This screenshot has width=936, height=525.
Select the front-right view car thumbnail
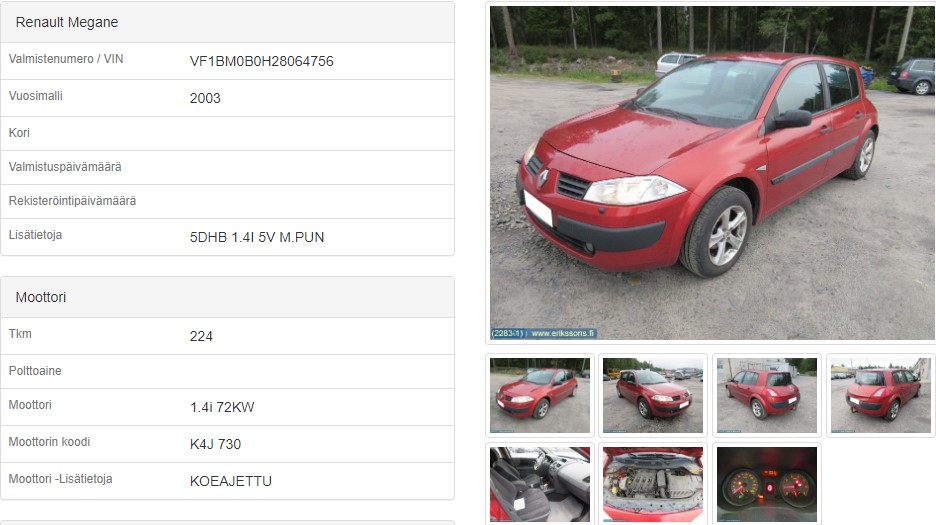652,395
